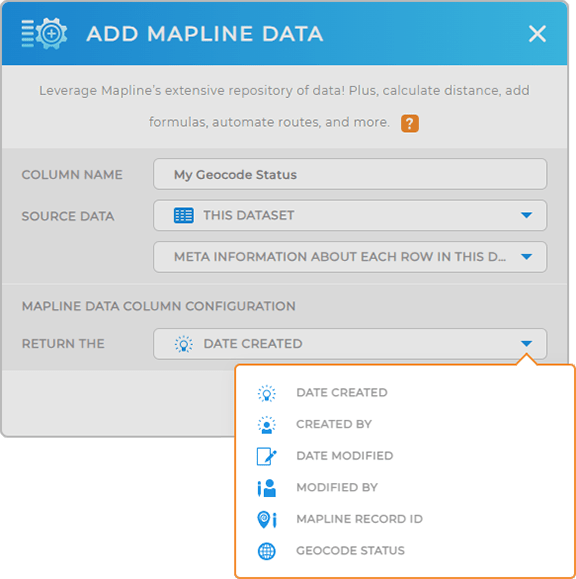Choose Date Modified option

coord(345,456)
